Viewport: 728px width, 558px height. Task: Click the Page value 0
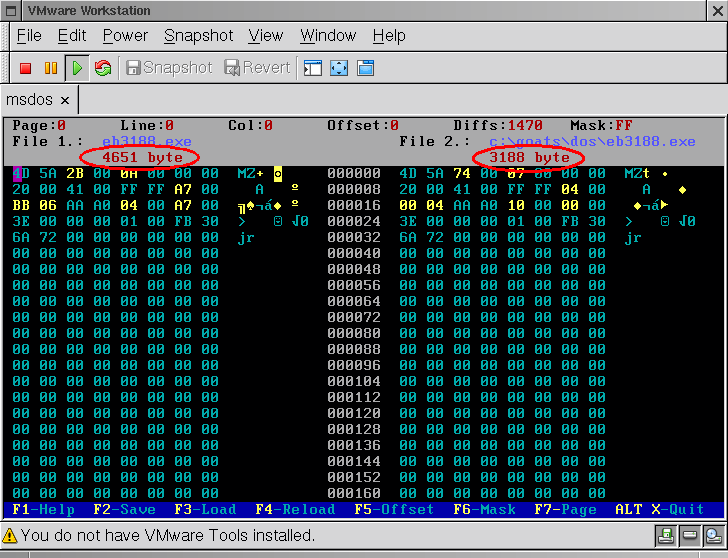click(x=61, y=125)
